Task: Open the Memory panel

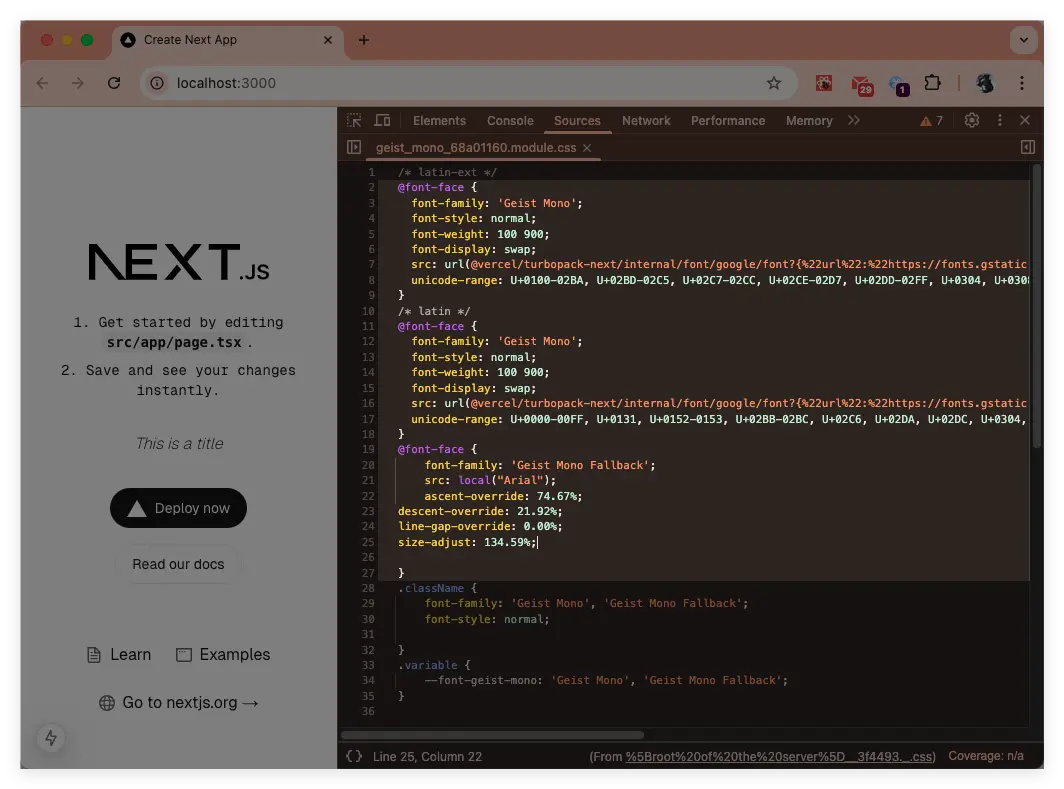Action: click(x=809, y=121)
